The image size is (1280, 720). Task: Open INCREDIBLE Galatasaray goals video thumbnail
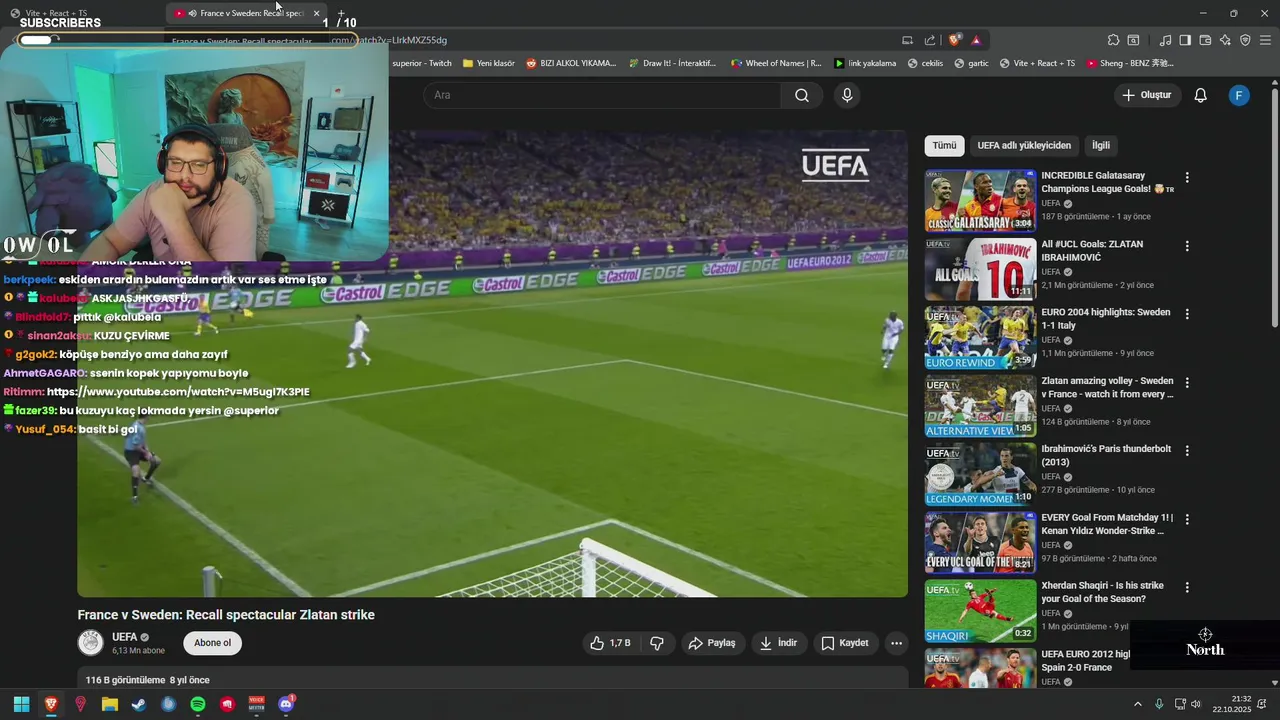[x=980, y=201]
